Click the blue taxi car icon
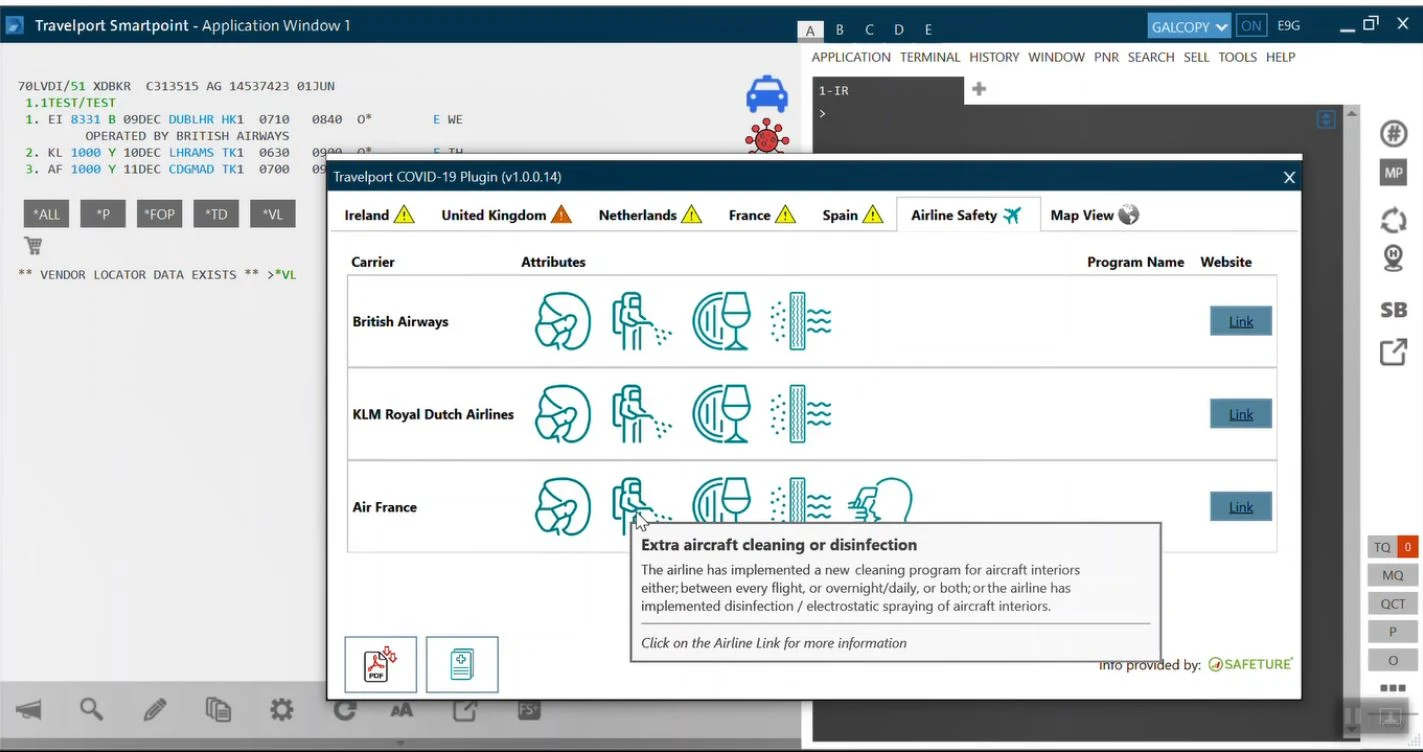Image resolution: width=1423 pixels, height=752 pixels. click(x=767, y=94)
